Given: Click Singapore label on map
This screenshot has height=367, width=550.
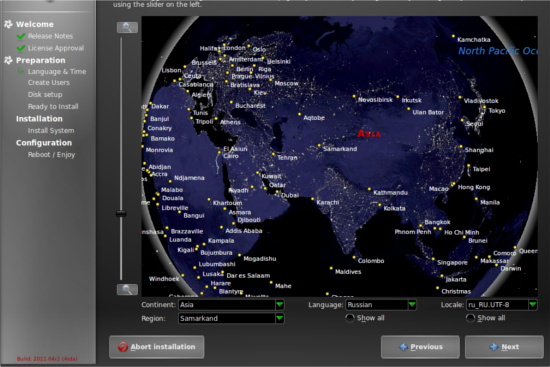Looking at the screenshot, I should (x=452, y=262).
